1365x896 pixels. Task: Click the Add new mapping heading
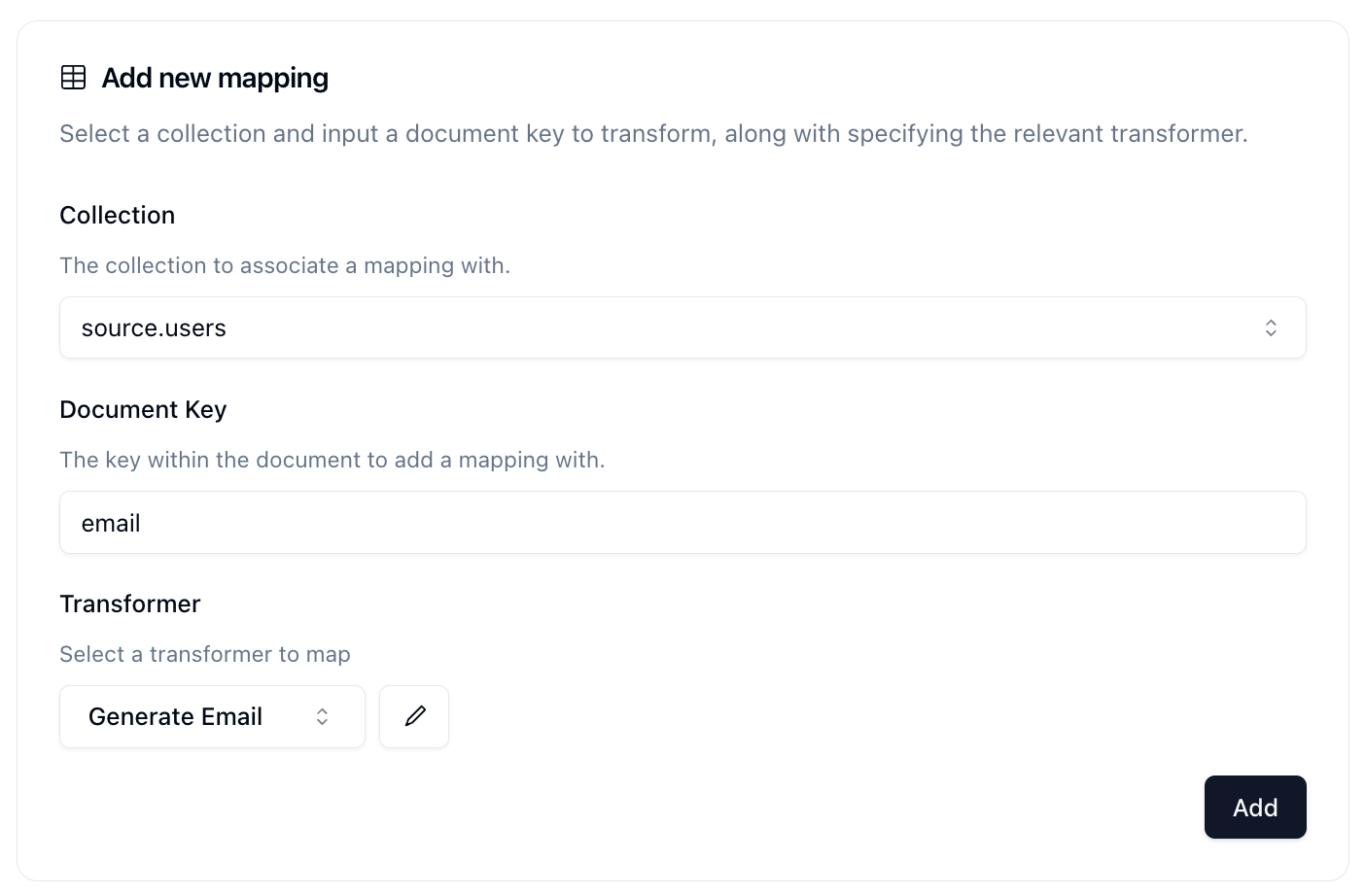click(215, 78)
